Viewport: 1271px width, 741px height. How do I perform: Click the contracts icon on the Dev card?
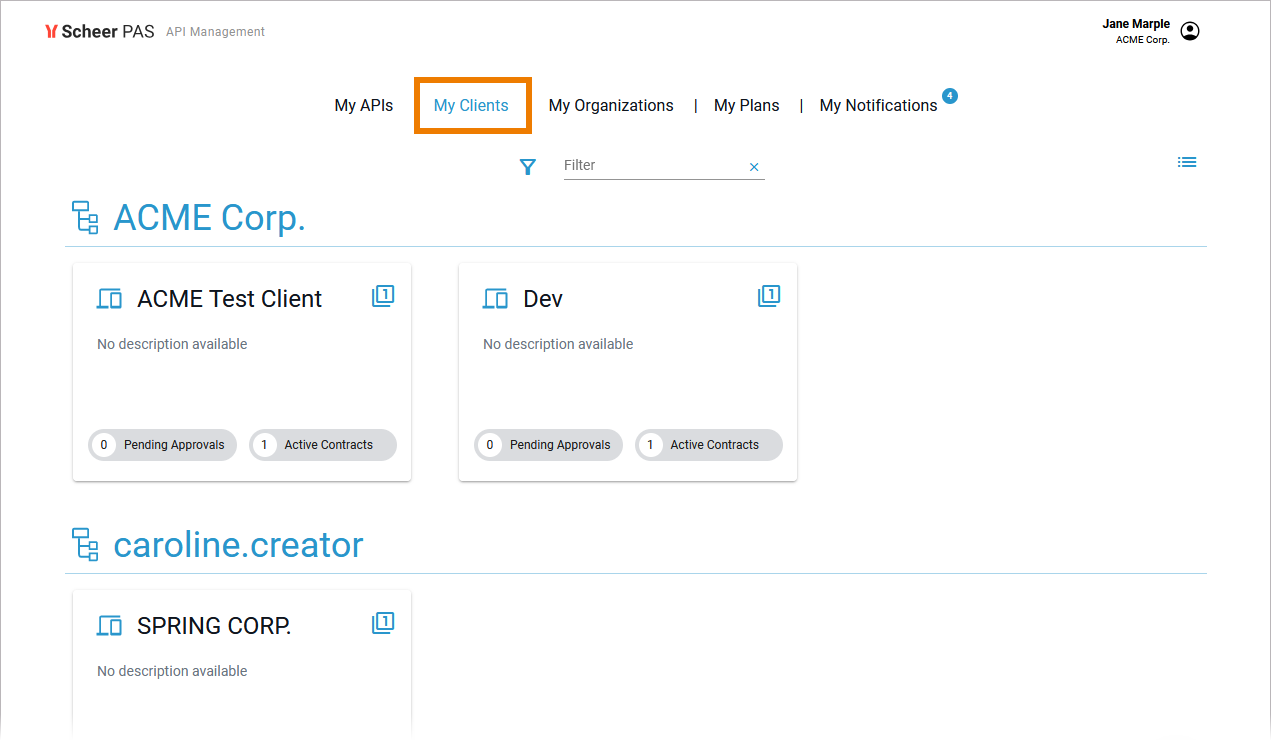tap(768, 296)
